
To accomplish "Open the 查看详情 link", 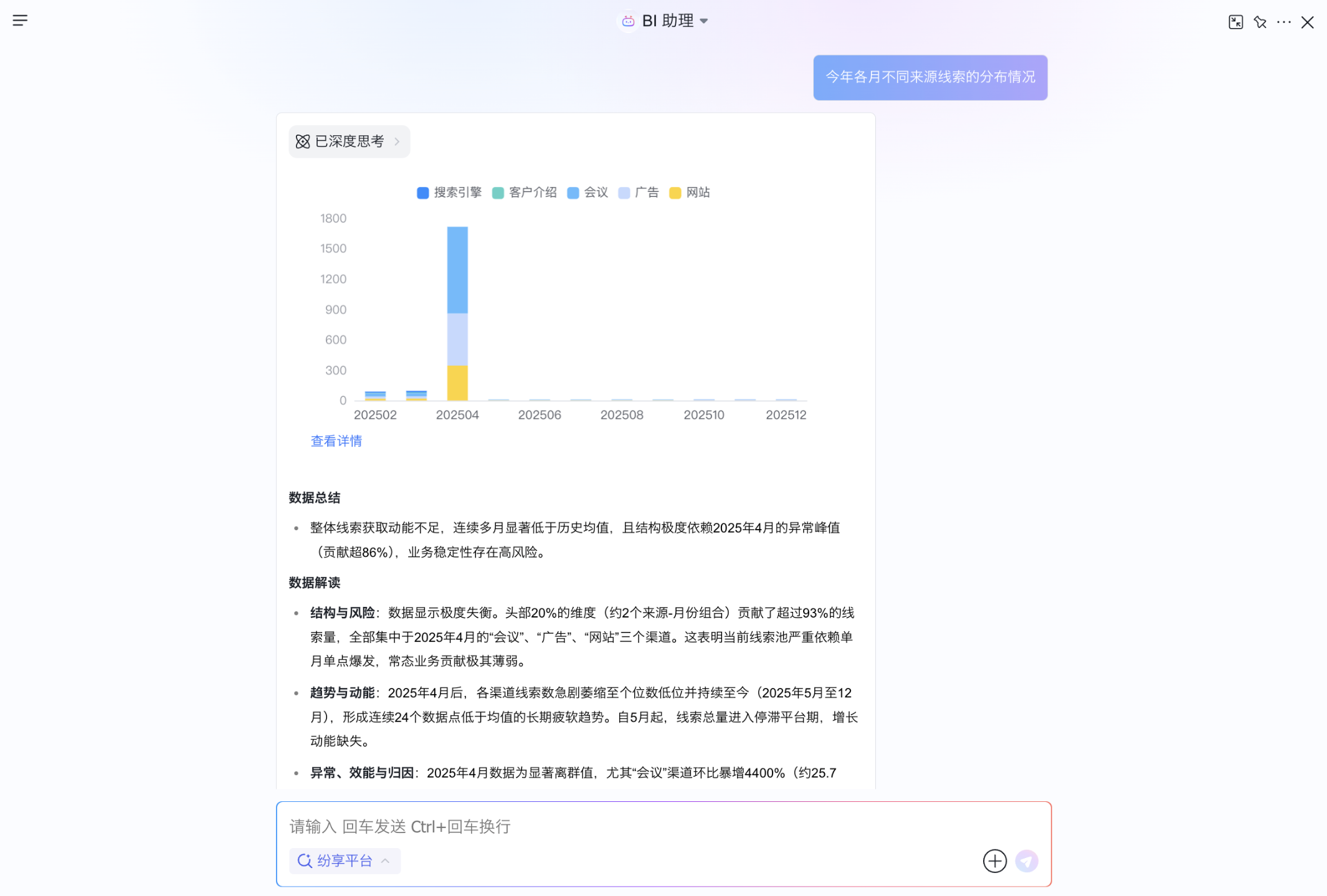I will [336, 441].
